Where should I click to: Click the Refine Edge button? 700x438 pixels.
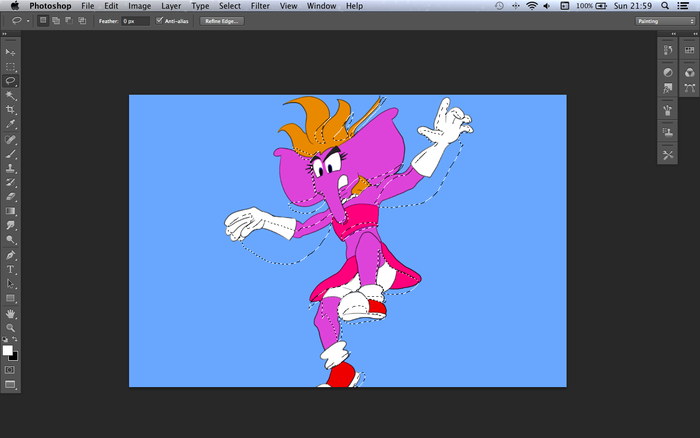click(221, 20)
